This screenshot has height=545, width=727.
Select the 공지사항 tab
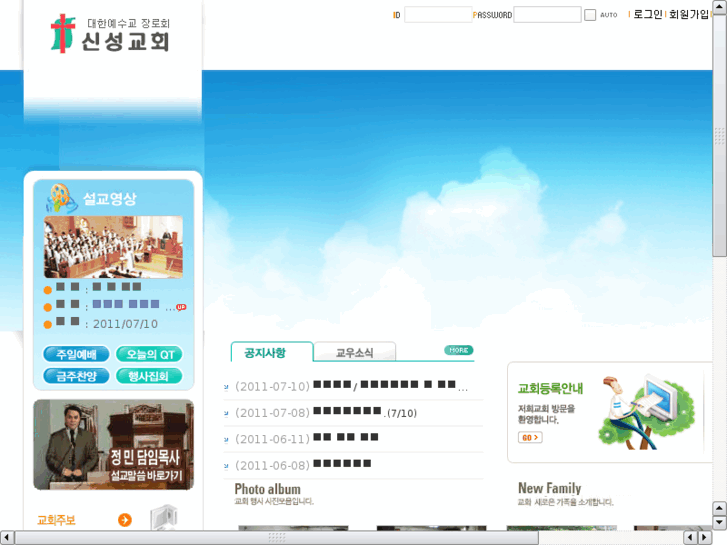click(x=272, y=352)
